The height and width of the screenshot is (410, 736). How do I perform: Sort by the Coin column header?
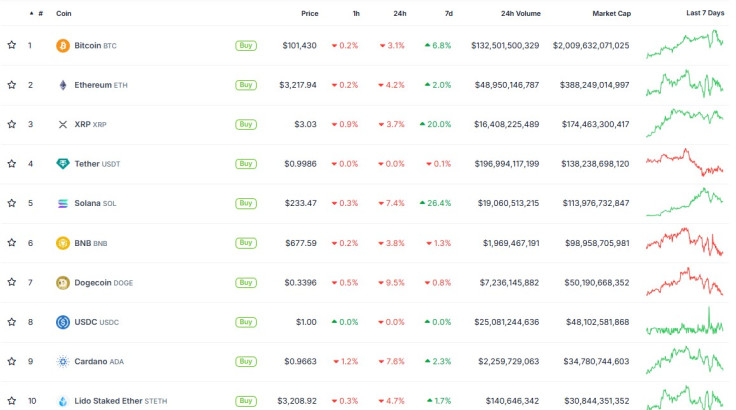[x=64, y=14]
